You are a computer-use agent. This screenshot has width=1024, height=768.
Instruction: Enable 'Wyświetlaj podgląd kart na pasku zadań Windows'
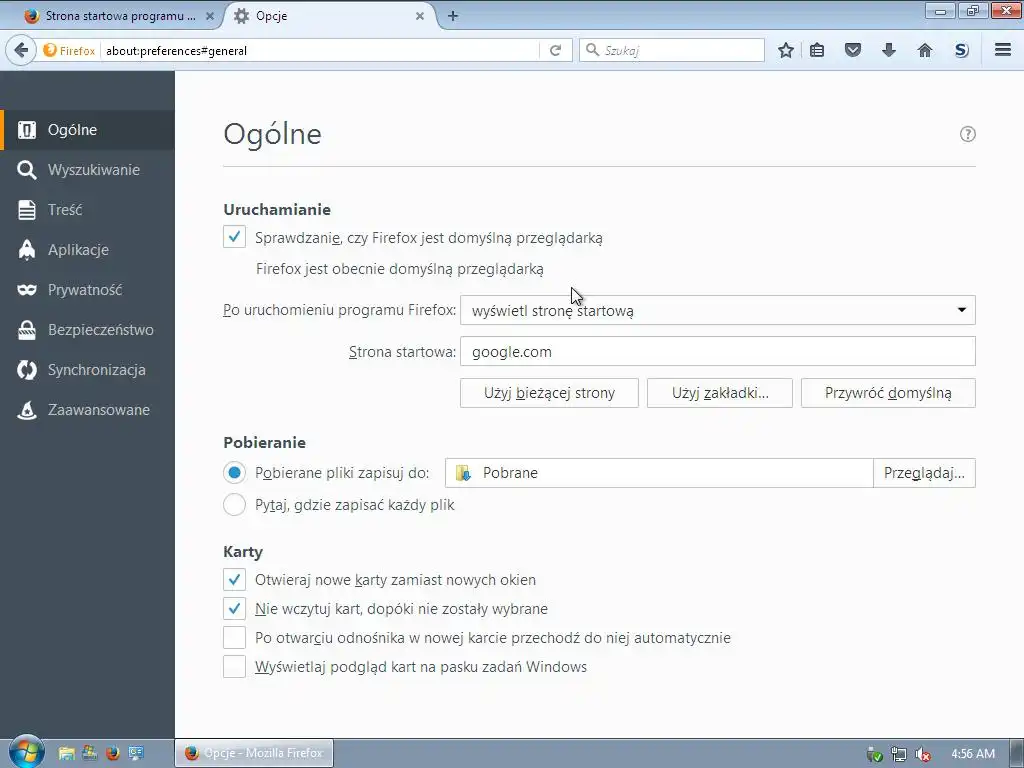[x=234, y=666]
